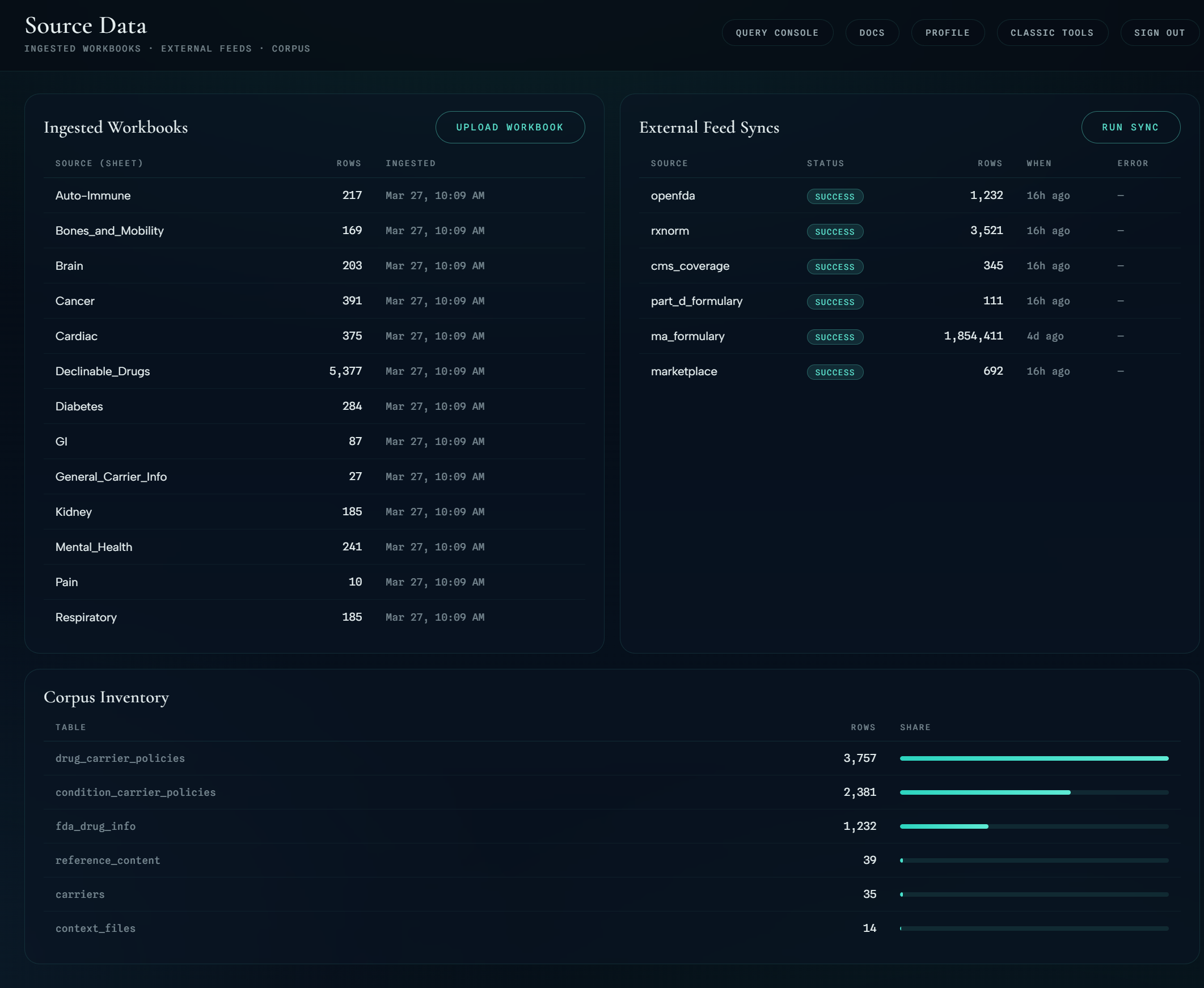Open Classic Tools
The image size is (1204, 988).
pos(1052,33)
